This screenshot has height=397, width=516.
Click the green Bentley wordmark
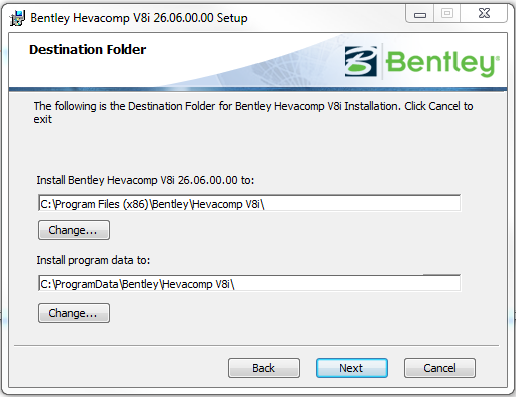443,62
